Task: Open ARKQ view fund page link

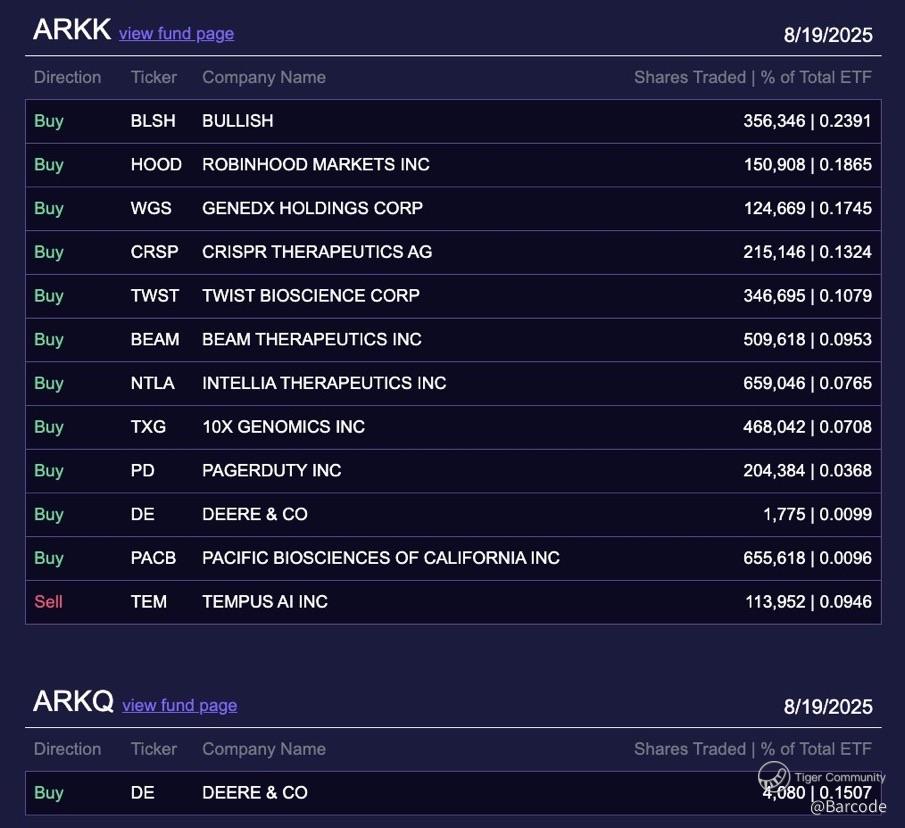Action: (179, 705)
